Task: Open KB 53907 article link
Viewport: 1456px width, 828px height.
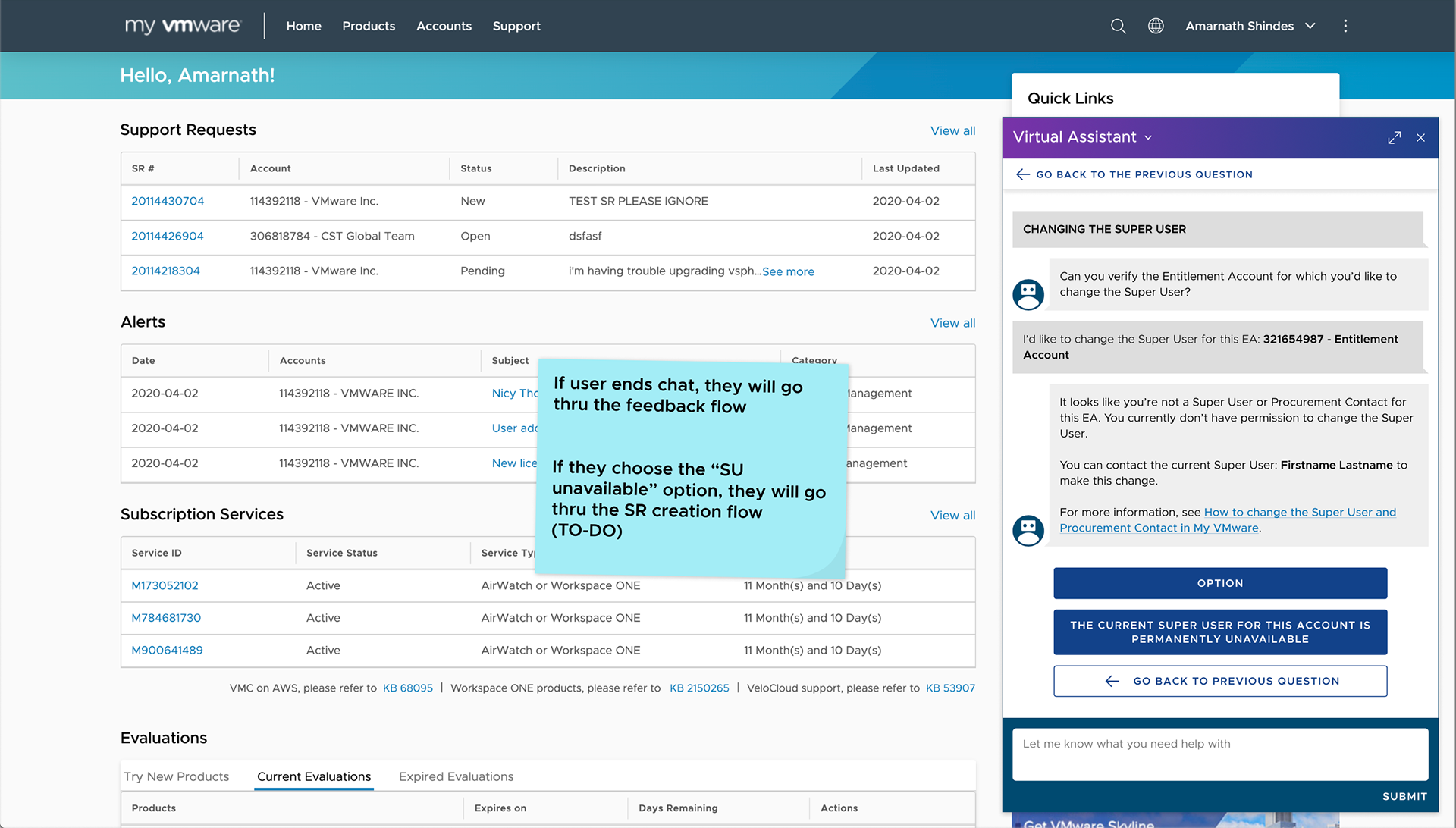Action: [x=950, y=688]
